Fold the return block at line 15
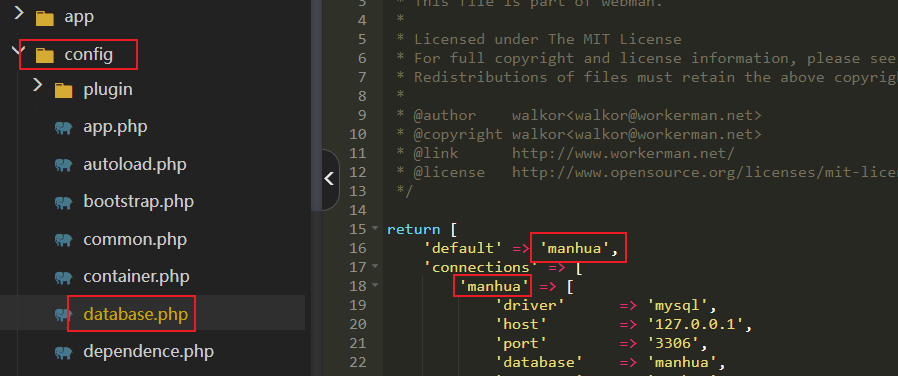The image size is (898, 376). coord(375,228)
